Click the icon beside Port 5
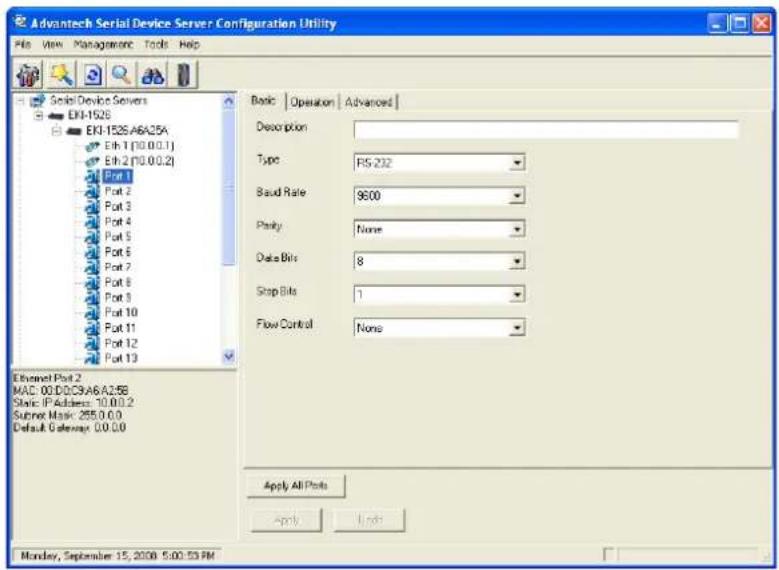Image resolution: width=779 pixels, height=570 pixels. (92, 237)
